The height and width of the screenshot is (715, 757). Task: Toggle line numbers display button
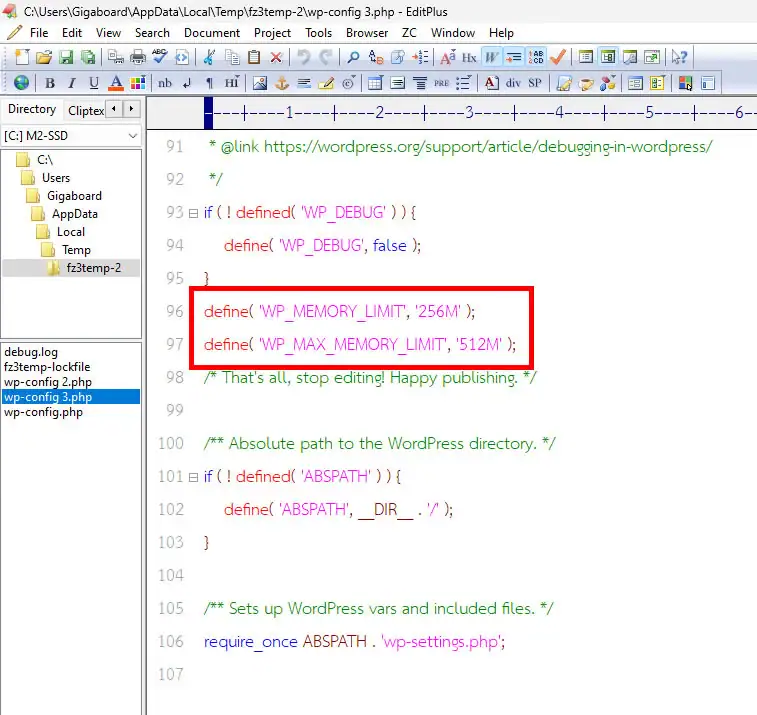coord(536,57)
